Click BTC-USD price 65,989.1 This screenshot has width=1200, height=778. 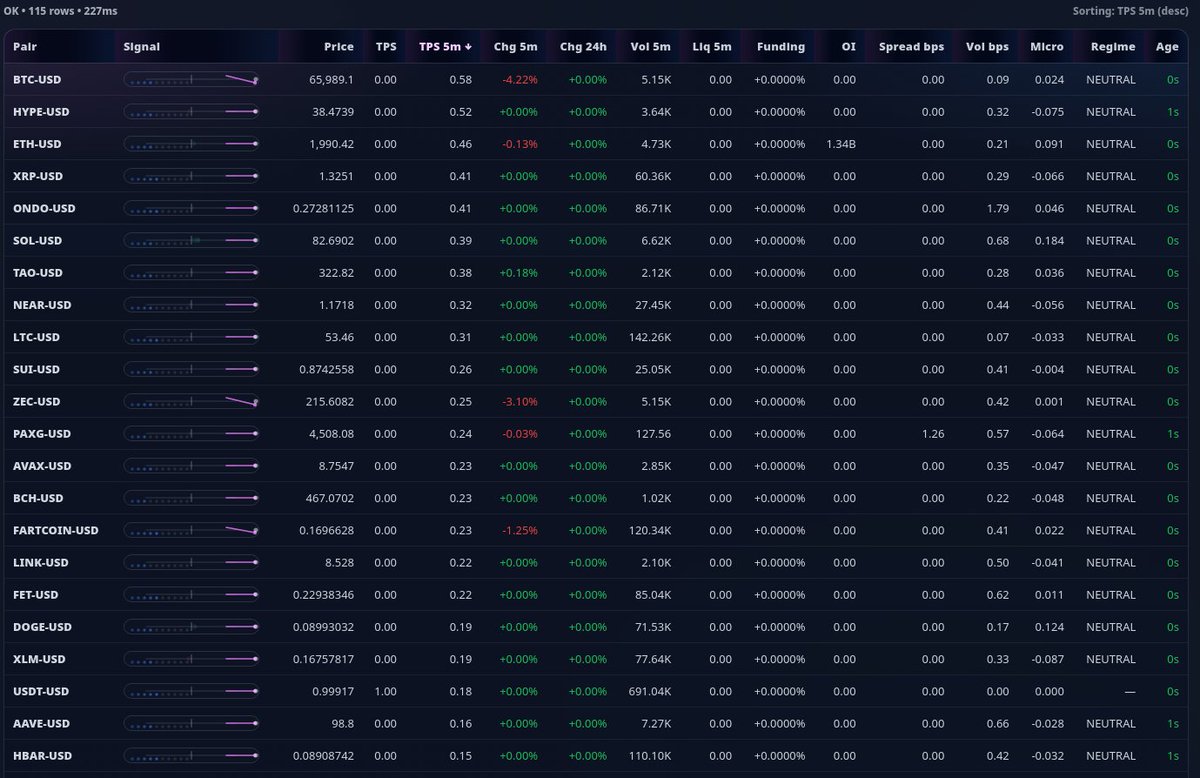click(x=332, y=80)
